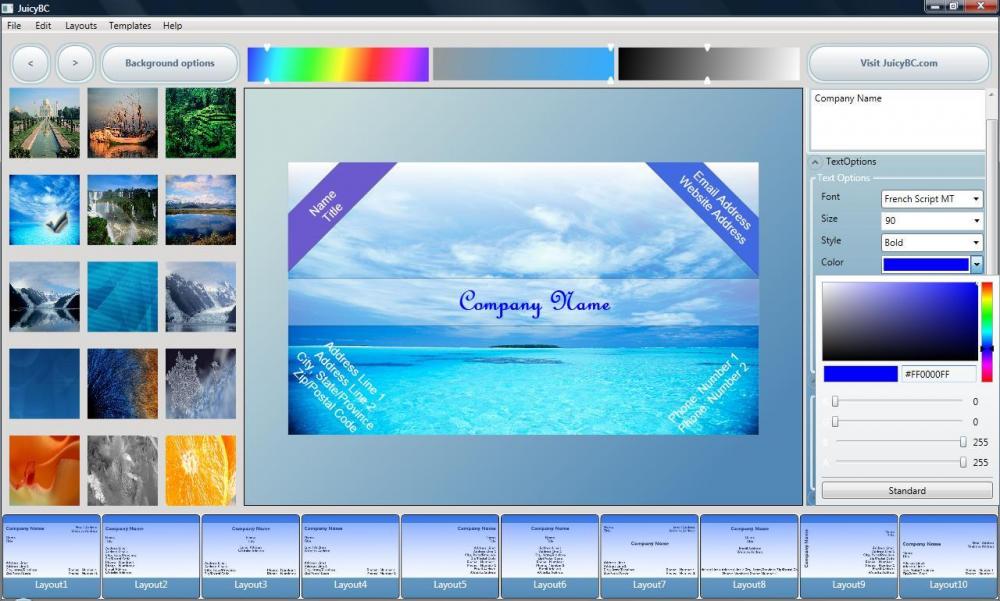Screen dimensions: 1000x601
Task: Click the previous background arrow
Action: coord(30,63)
